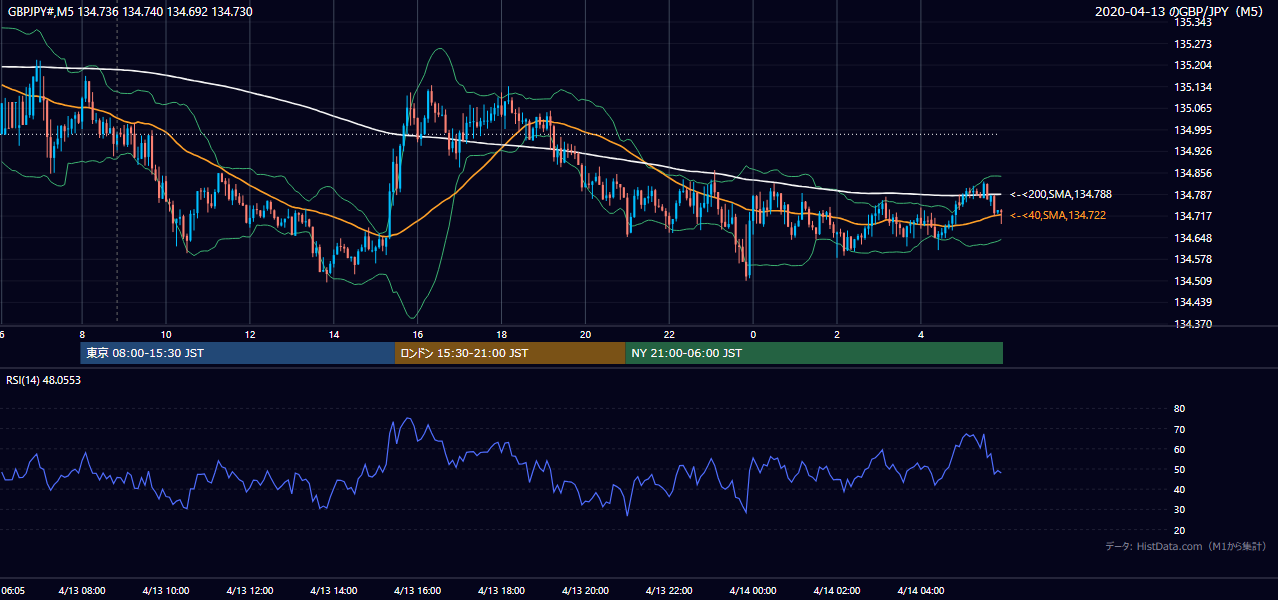Click the 135.065 price axis label

[1193, 108]
